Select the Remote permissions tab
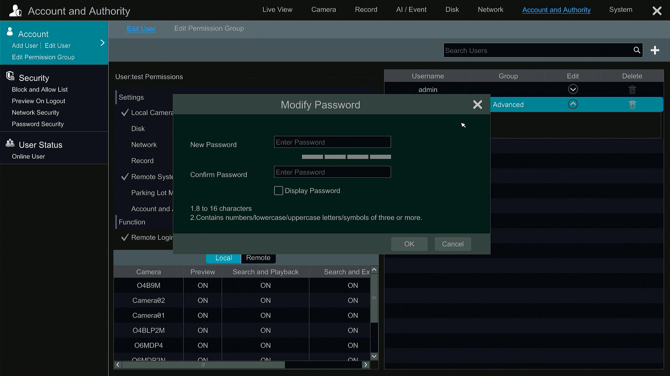The height and width of the screenshot is (376, 670). tap(258, 258)
